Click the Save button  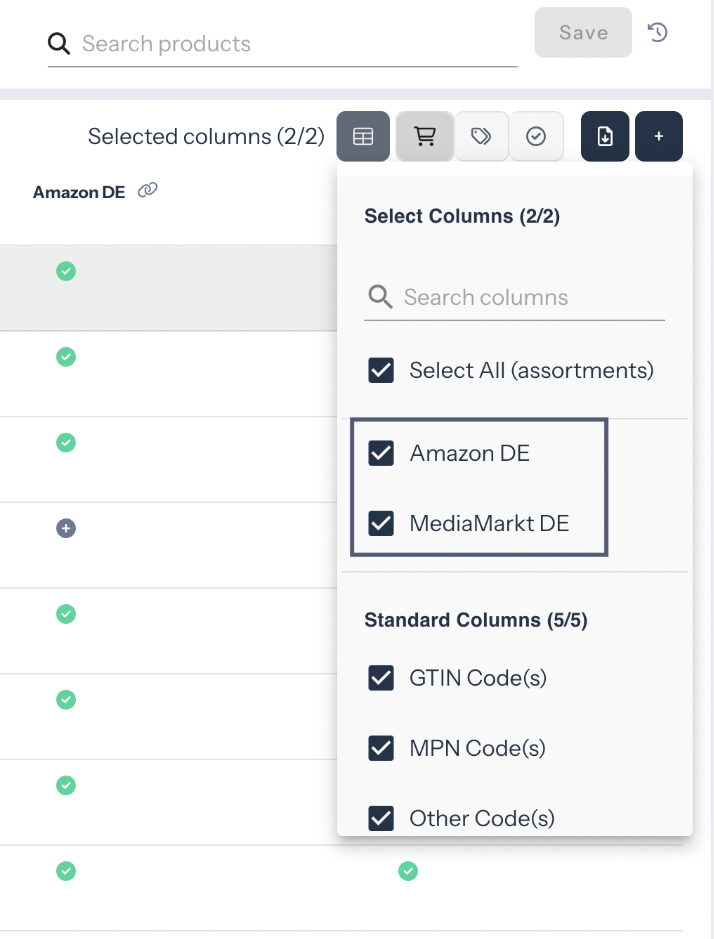tap(583, 33)
